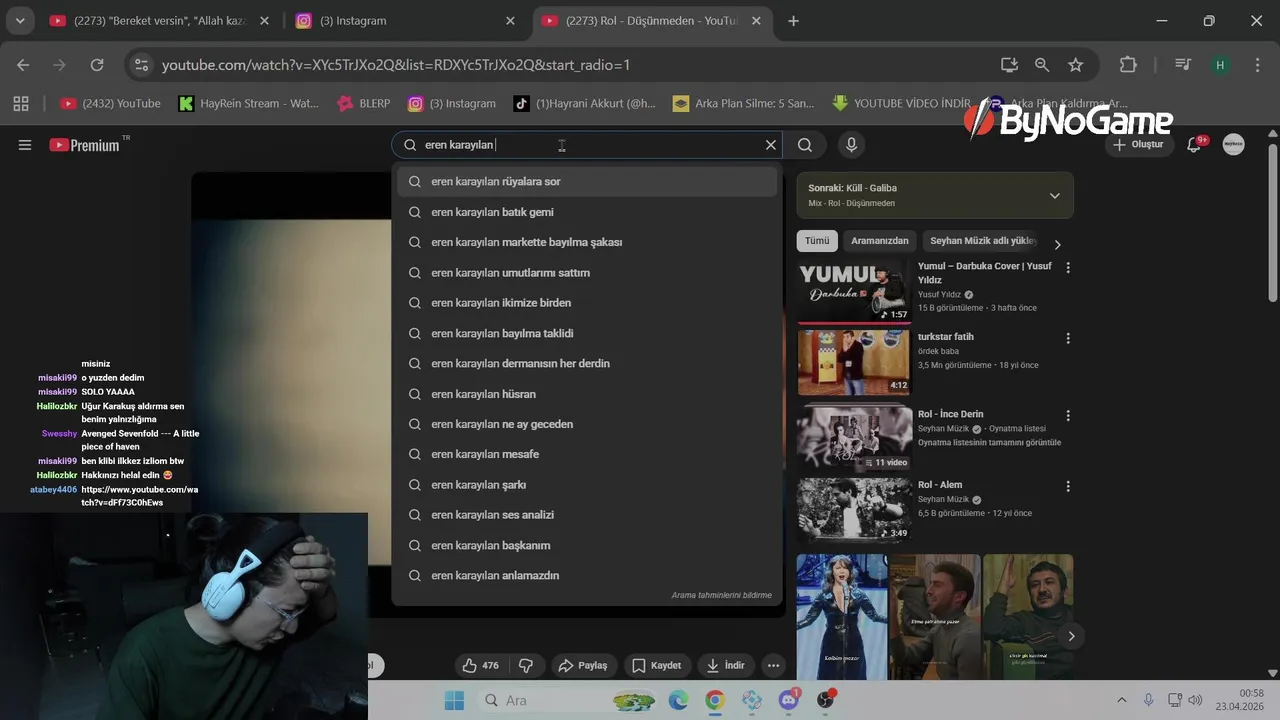The image size is (1280, 720).
Task: Advance the Shorts shelf with next arrow
Action: pyautogui.click(x=1071, y=636)
